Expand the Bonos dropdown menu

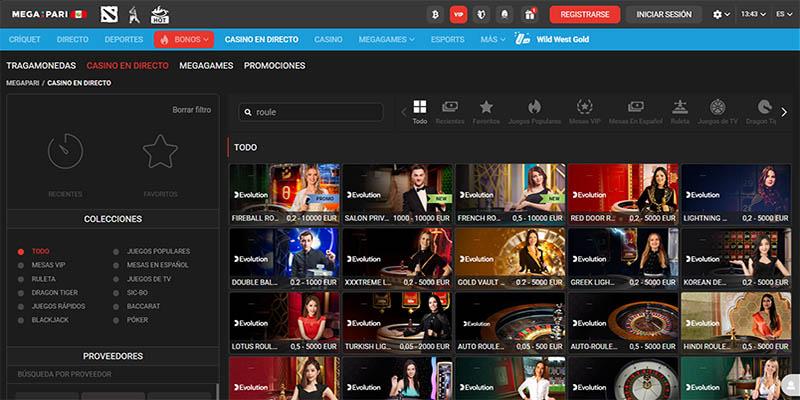click(184, 39)
